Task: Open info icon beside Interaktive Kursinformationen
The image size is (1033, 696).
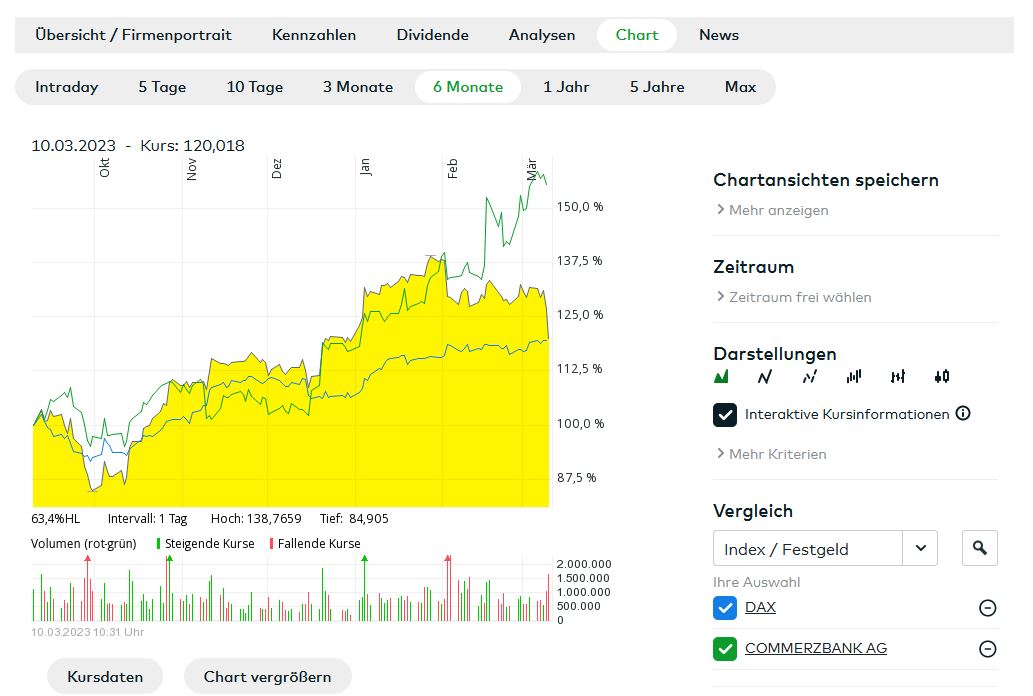Action: (x=963, y=413)
